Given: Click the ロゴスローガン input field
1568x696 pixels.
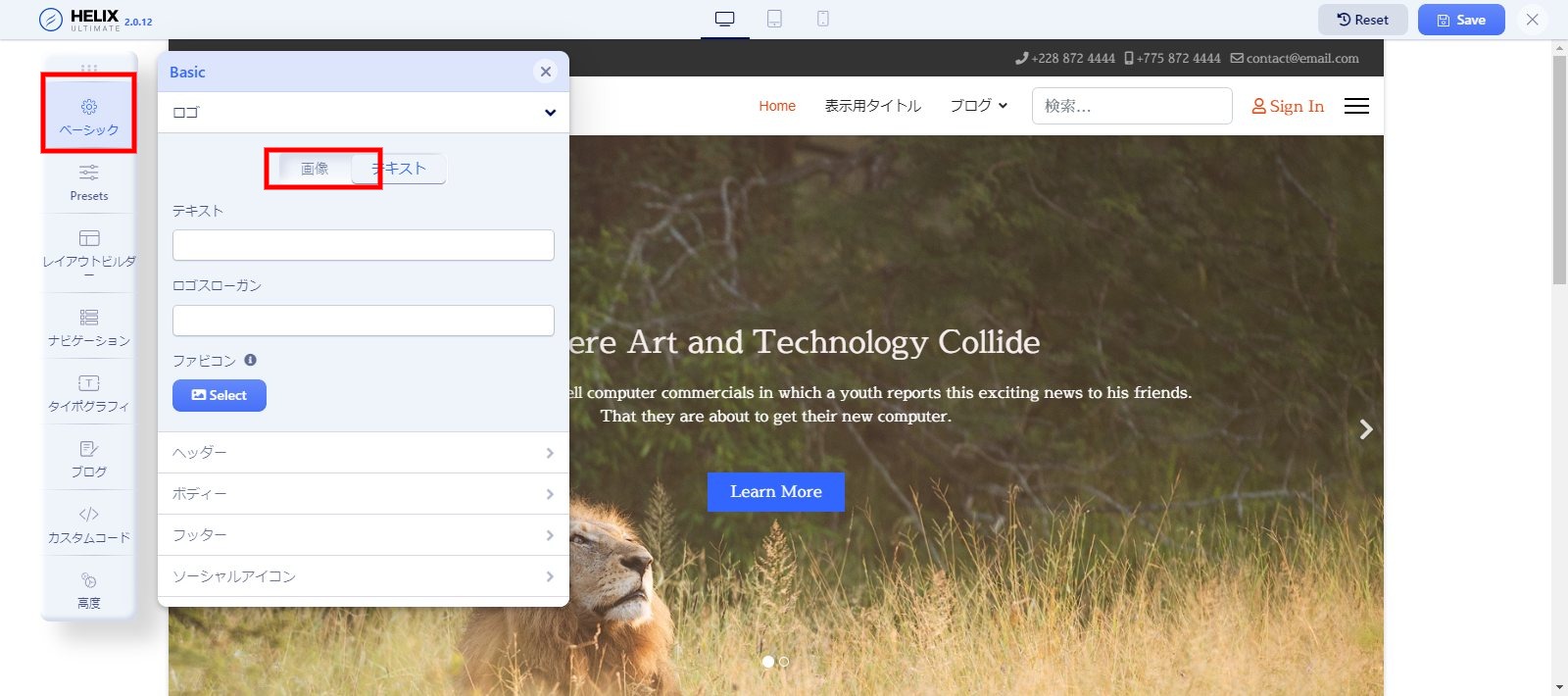Looking at the screenshot, I should pos(363,321).
